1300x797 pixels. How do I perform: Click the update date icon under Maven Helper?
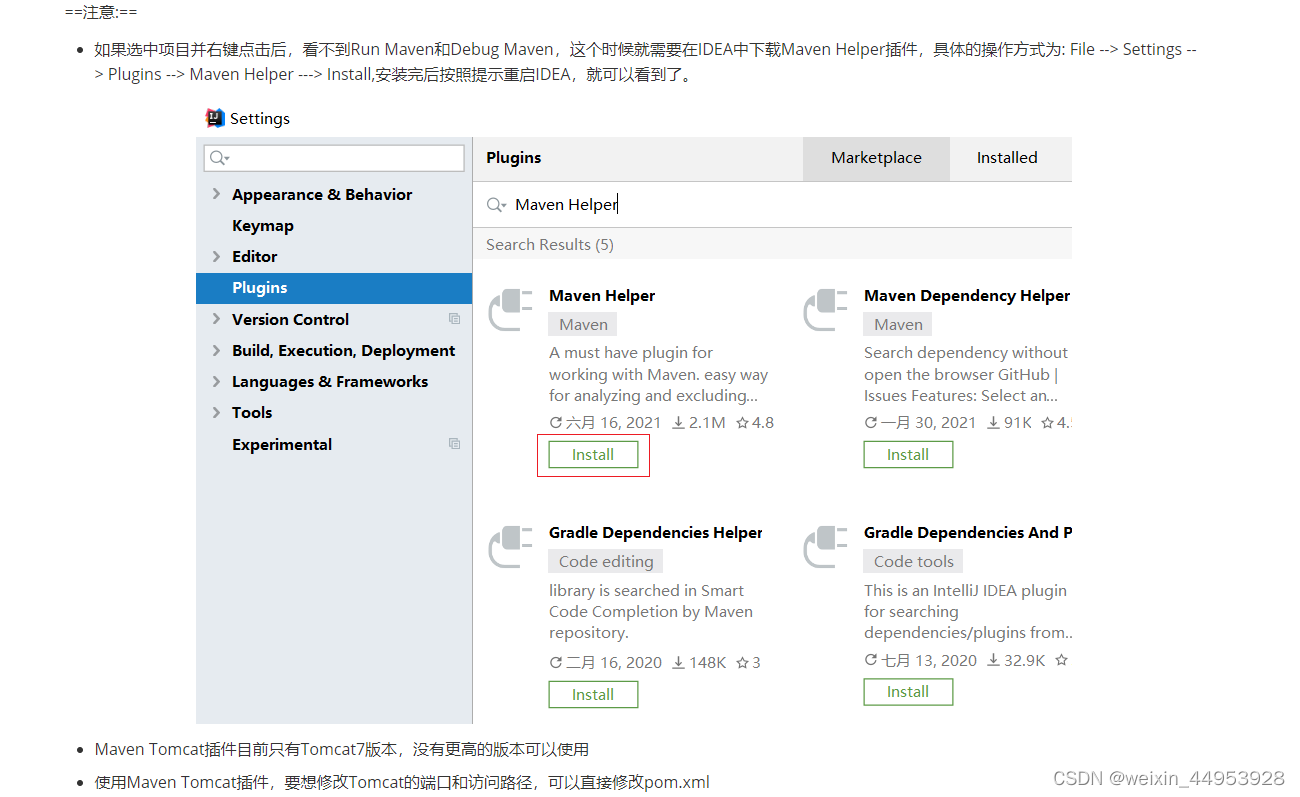pyautogui.click(x=556, y=423)
